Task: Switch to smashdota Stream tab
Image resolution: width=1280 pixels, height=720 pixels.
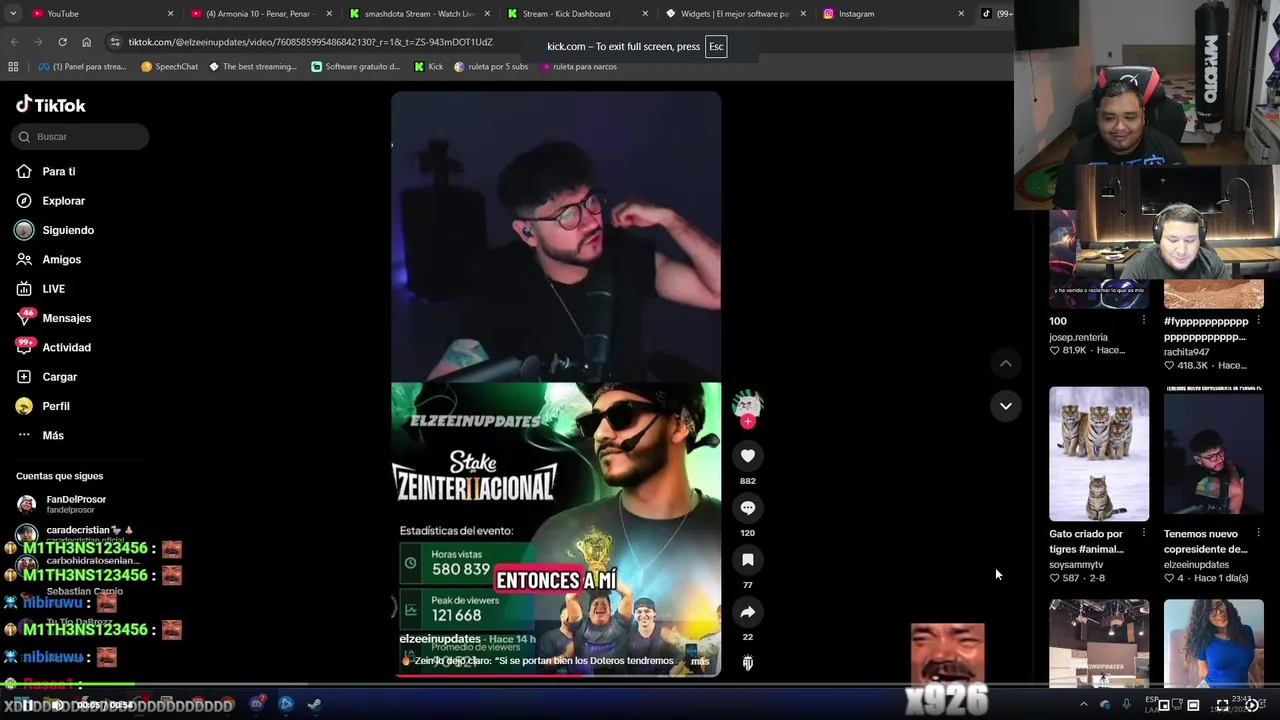Action: pyautogui.click(x=418, y=14)
